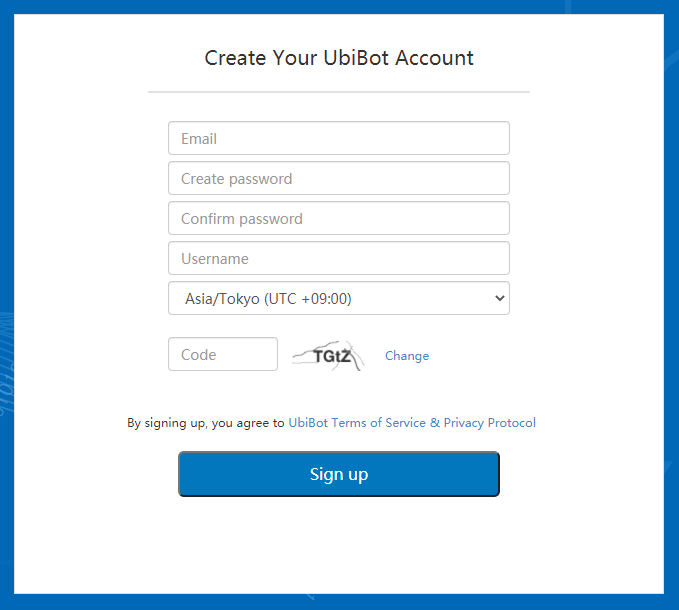679x610 pixels.
Task: Click the Create Your UbiBot Account heading
Action: point(339,58)
